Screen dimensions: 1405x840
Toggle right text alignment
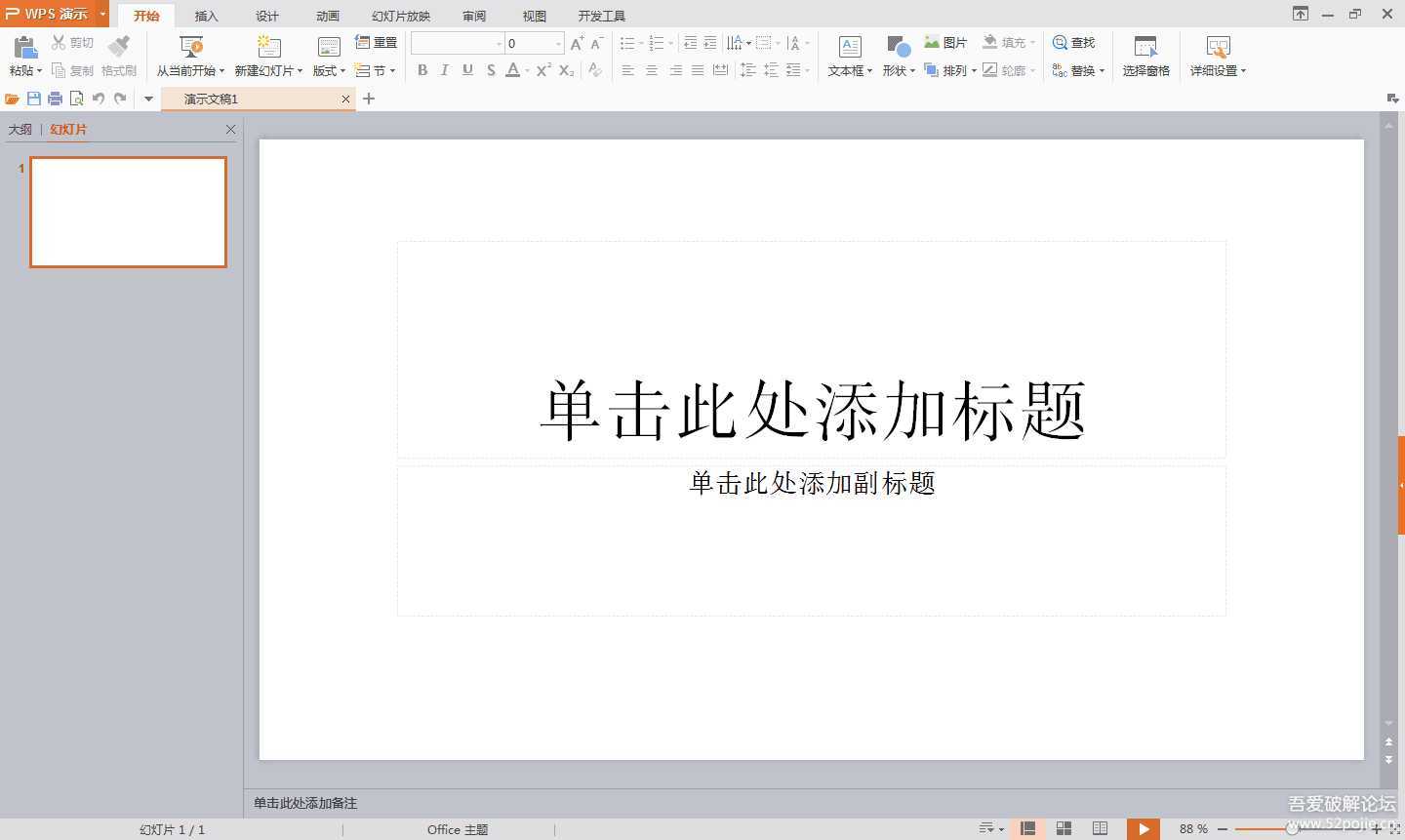(675, 70)
